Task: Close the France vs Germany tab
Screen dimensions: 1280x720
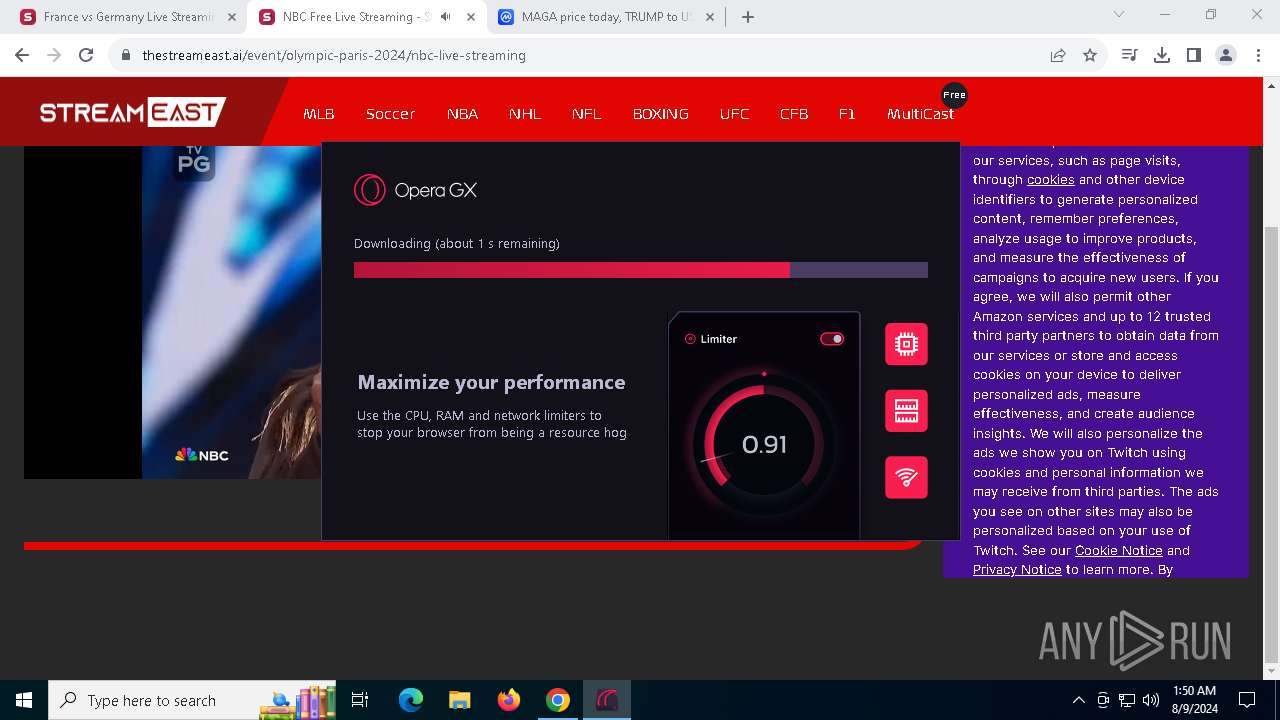Action: point(232,17)
